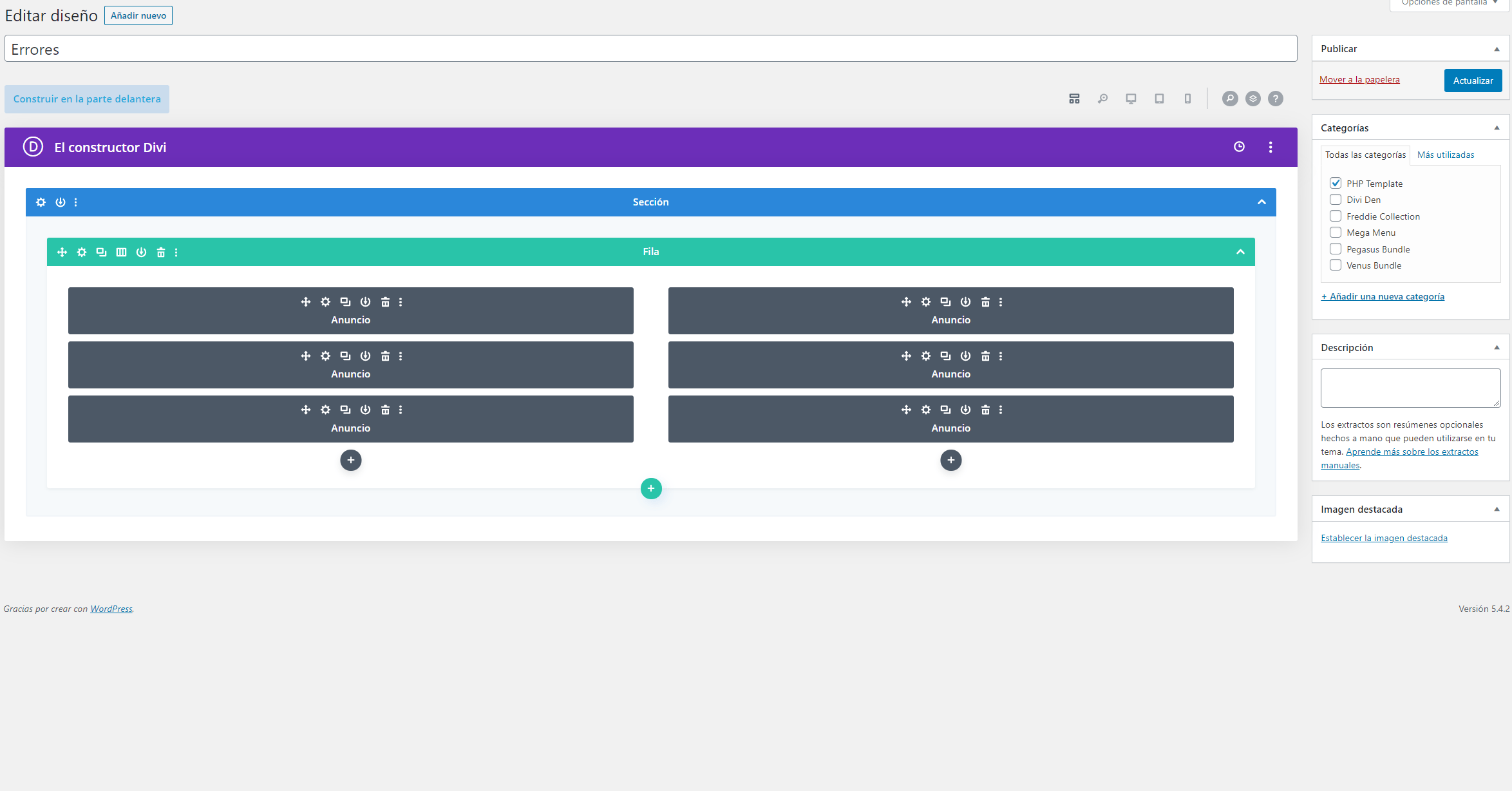Check Pegasus Bundle category
Viewport: 1512px width, 791px height.
(1336, 249)
